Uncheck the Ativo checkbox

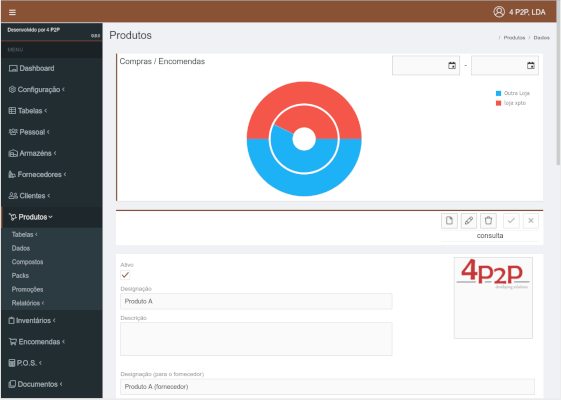[125, 275]
